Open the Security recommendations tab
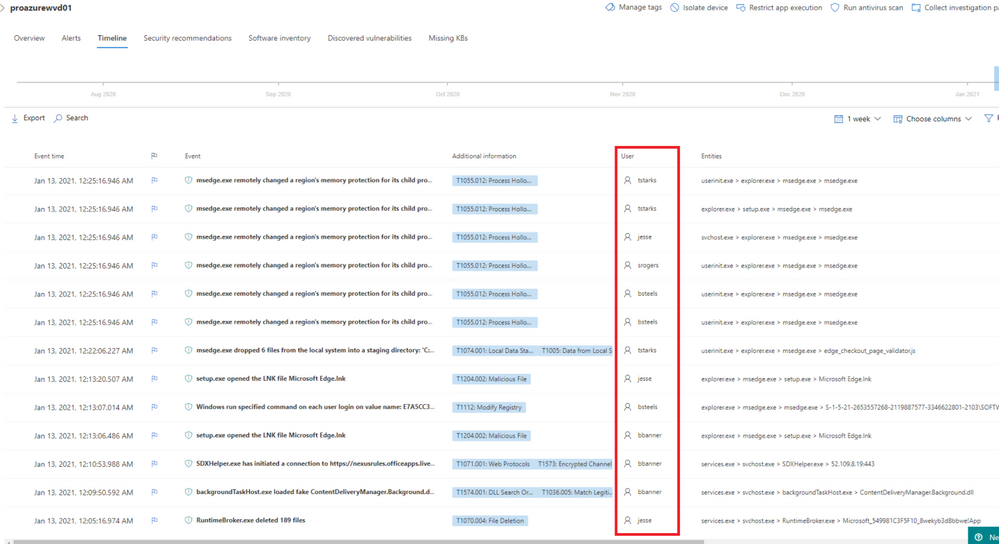999x544 pixels. [x=187, y=38]
